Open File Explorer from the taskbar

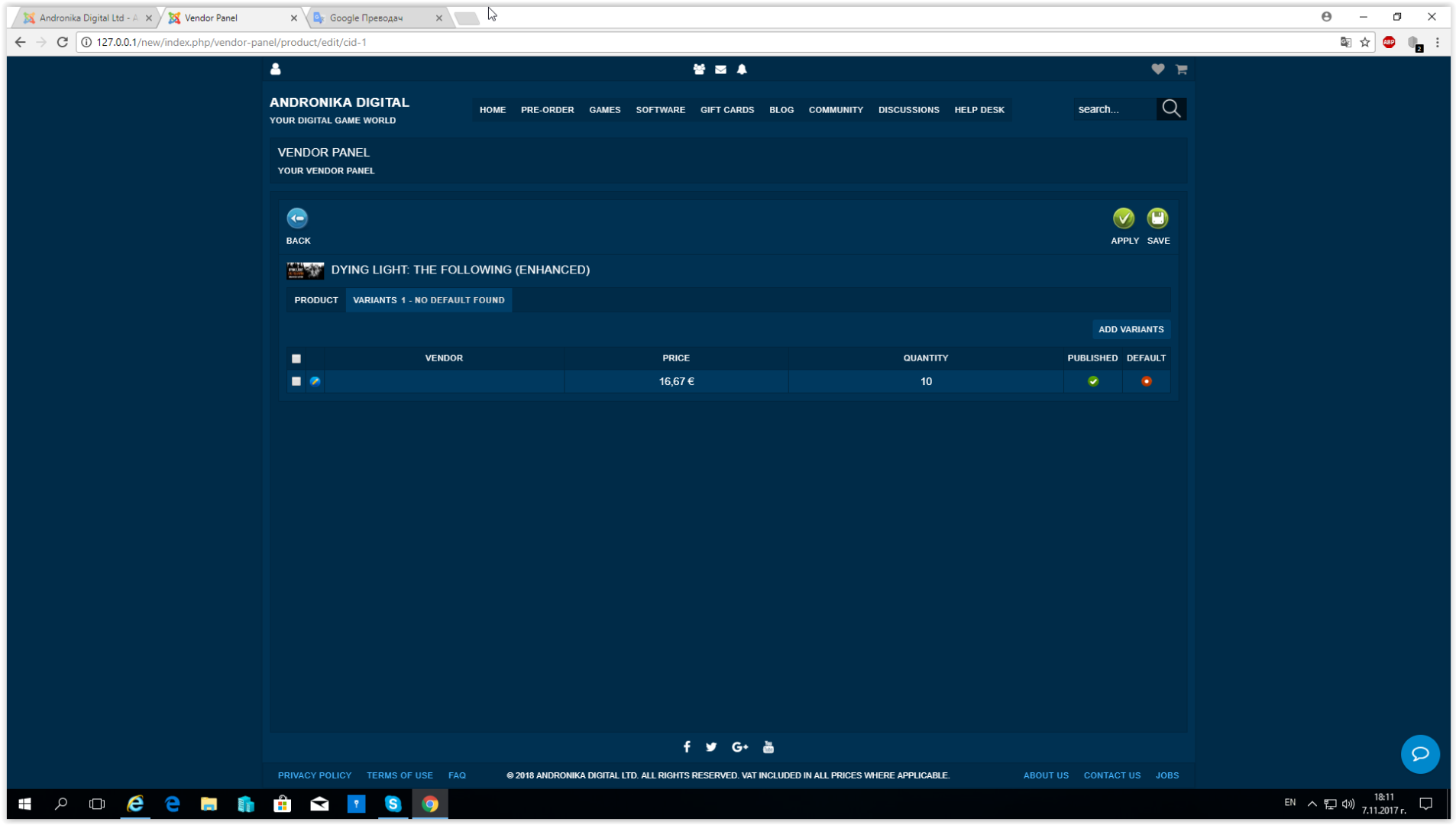[209, 804]
